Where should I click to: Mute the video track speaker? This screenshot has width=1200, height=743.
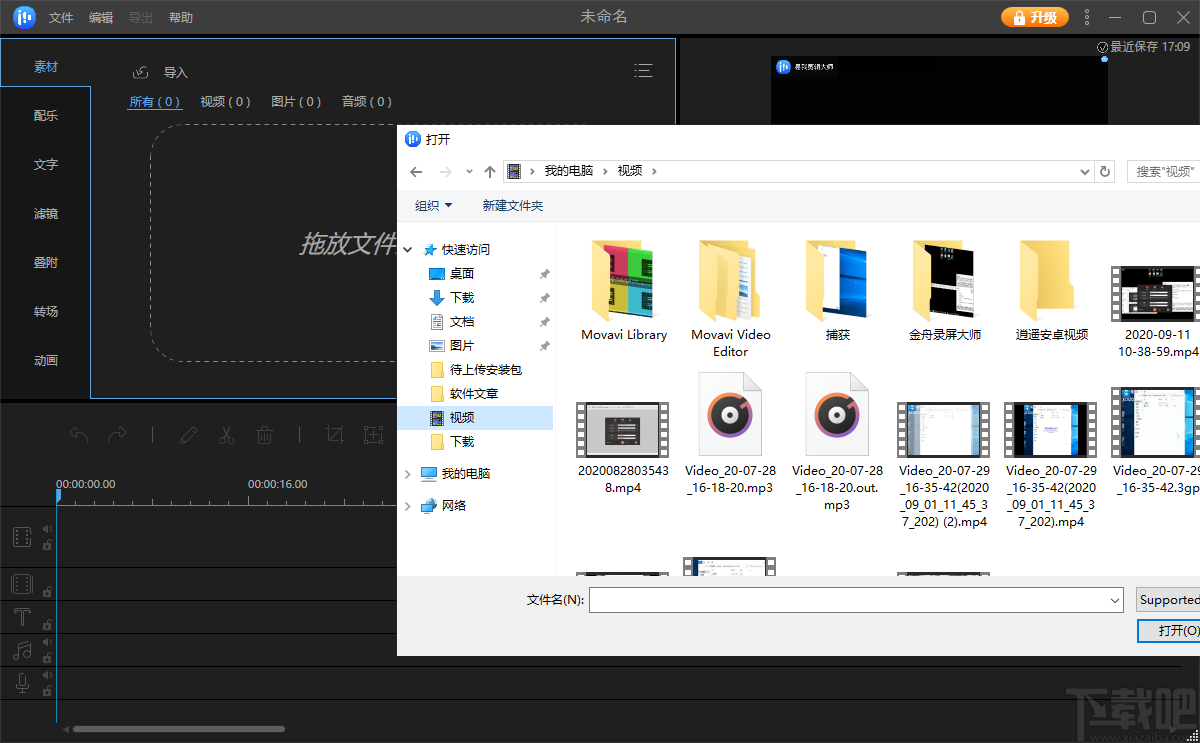point(48,529)
